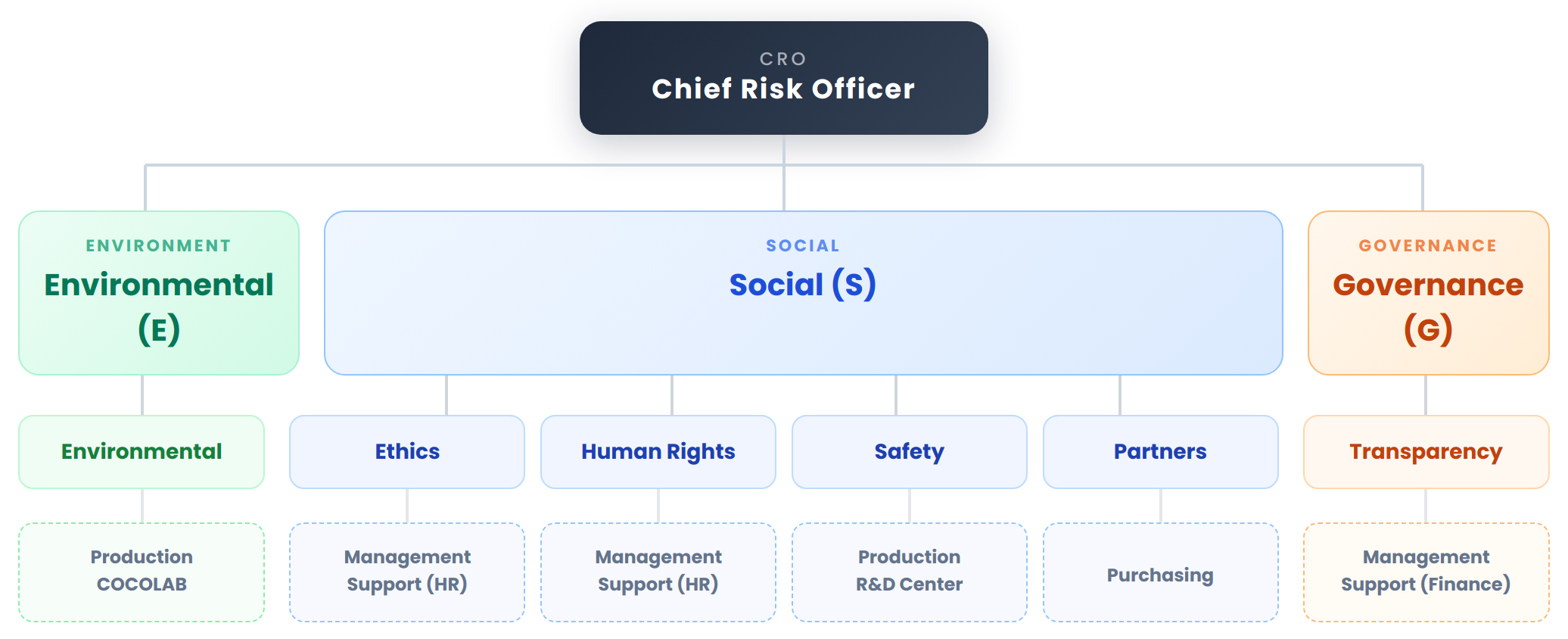
Task: Click the Management Support (Finance) box
Action: [x=1426, y=572]
